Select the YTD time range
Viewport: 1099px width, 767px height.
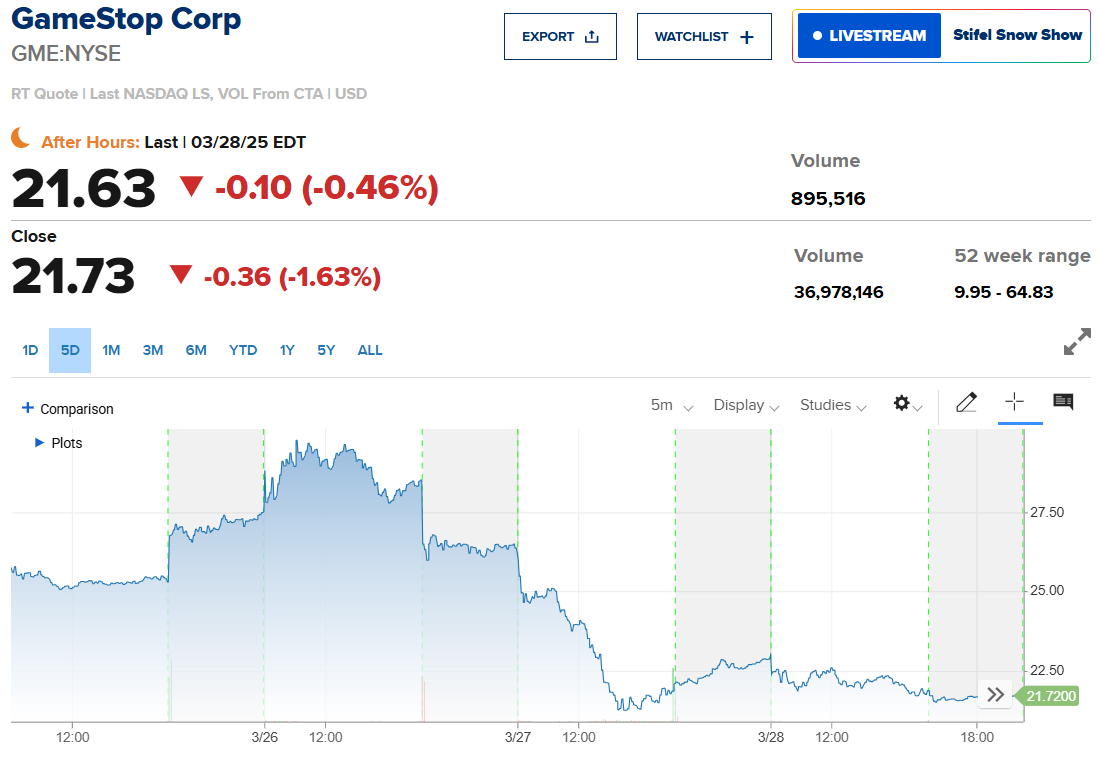[x=243, y=350]
